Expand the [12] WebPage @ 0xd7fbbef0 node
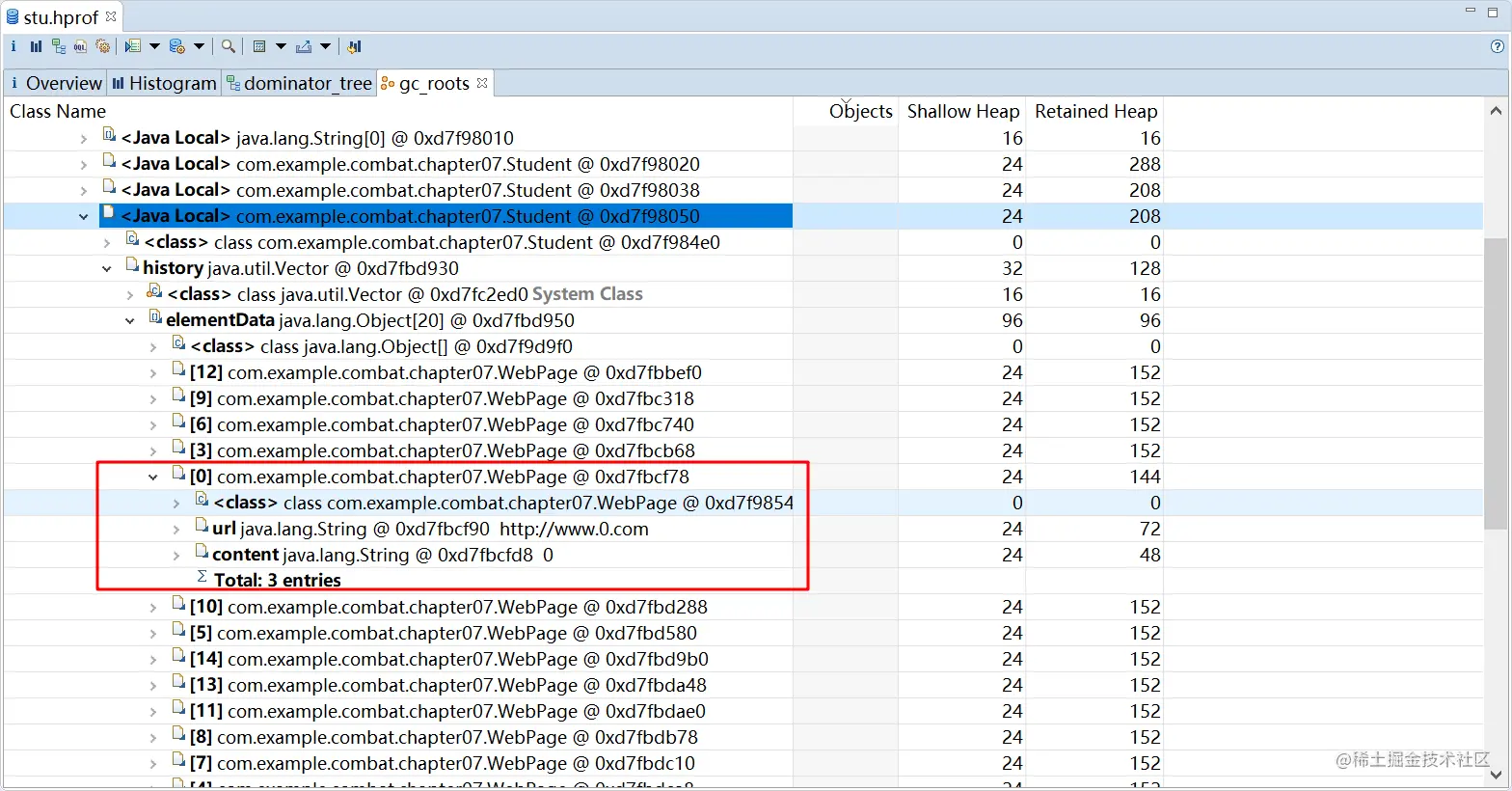The height and width of the screenshot is (791, 1512). pos(153,373)
